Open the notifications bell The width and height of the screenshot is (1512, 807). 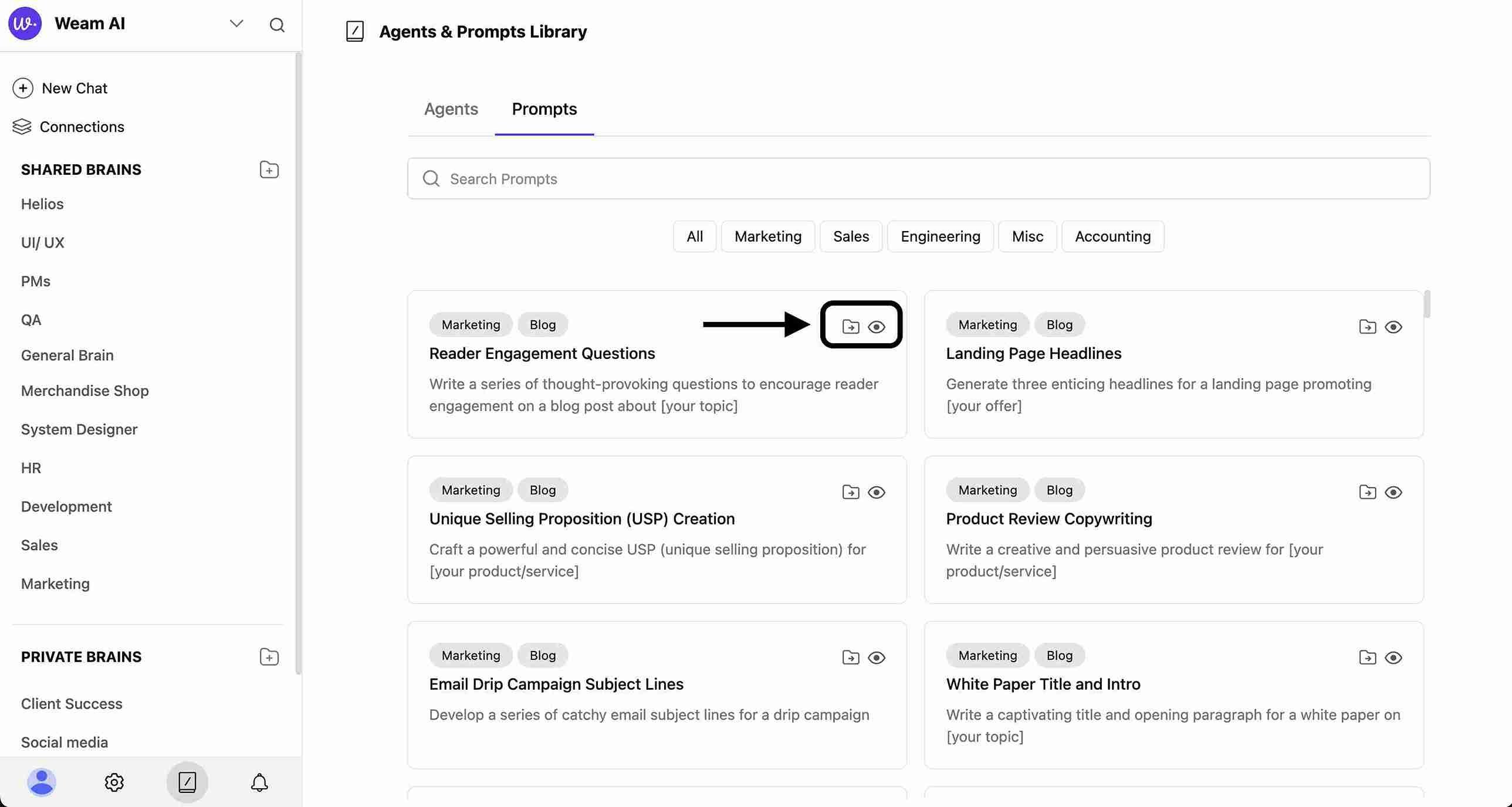[259, 782]
